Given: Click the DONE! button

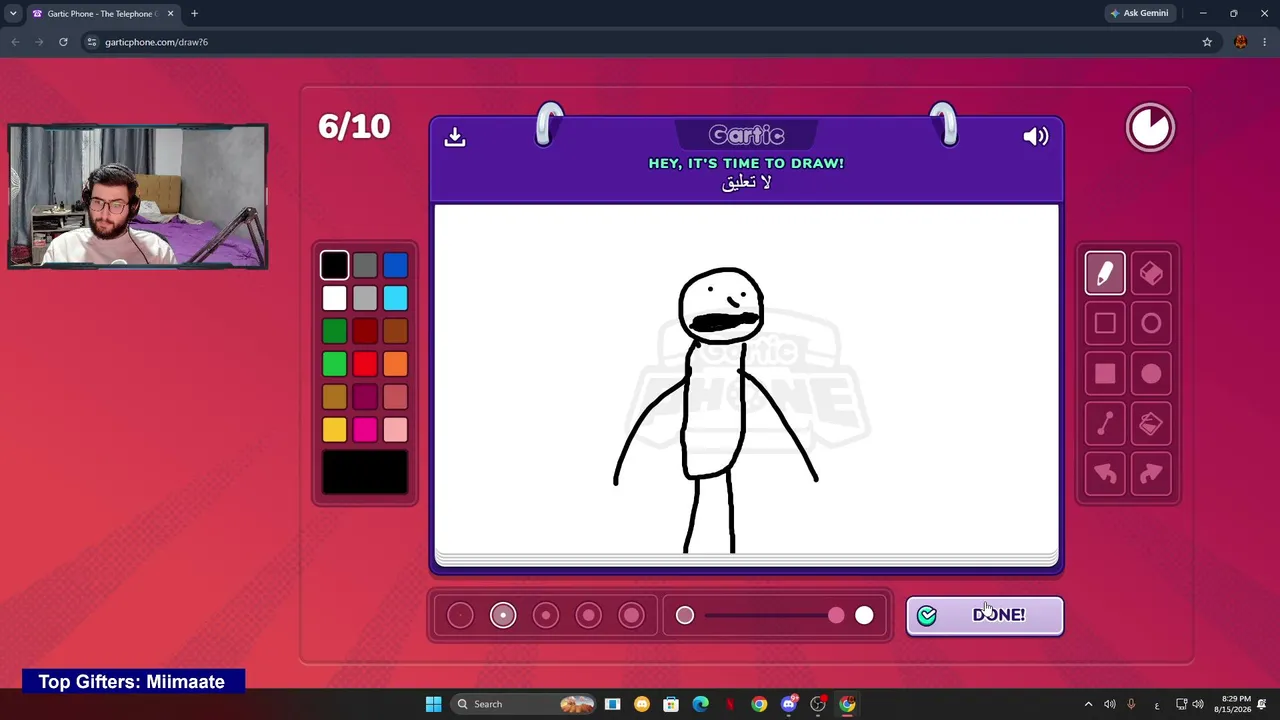Looking at the screenshot, I should pos(985,615).
